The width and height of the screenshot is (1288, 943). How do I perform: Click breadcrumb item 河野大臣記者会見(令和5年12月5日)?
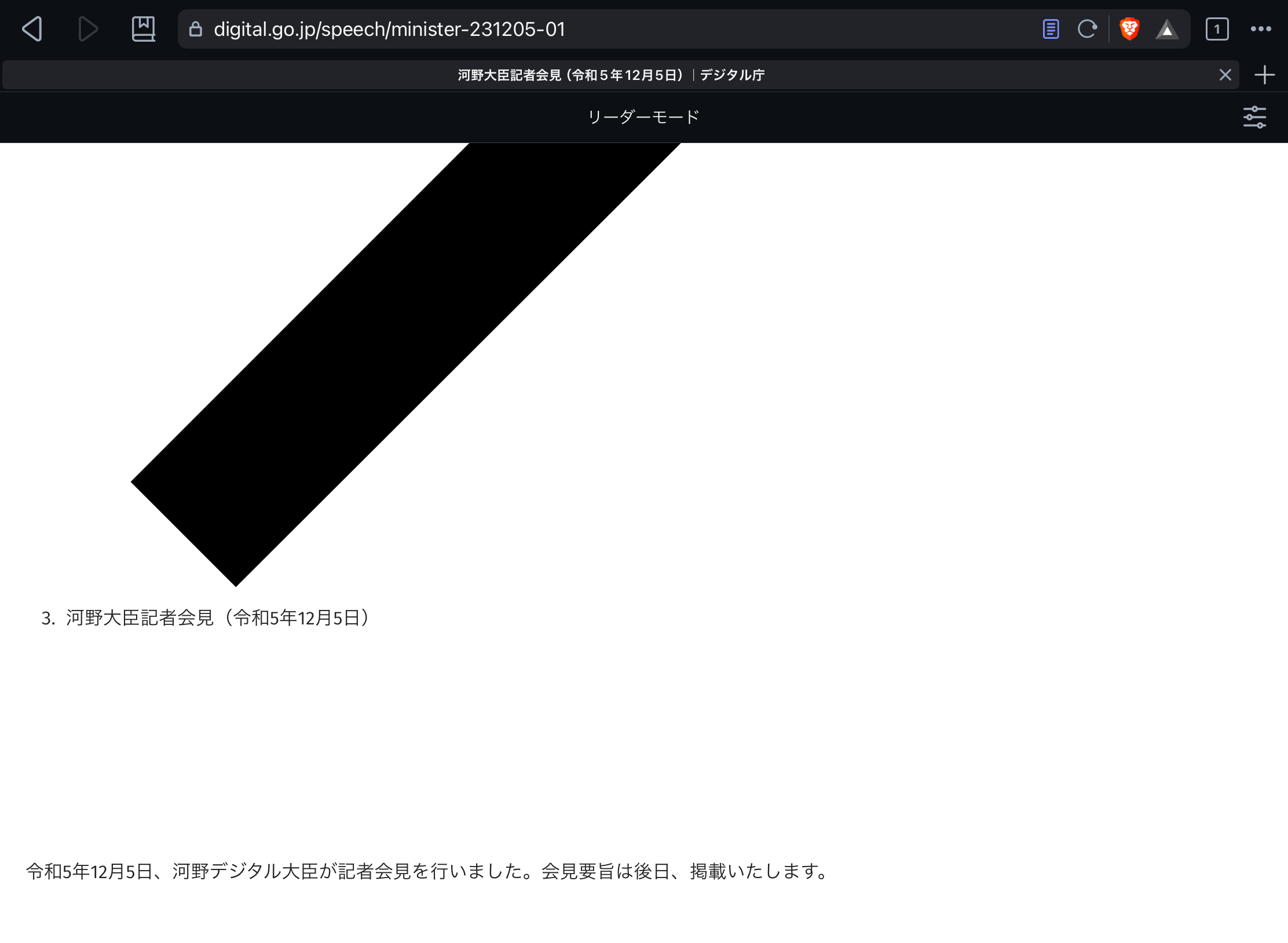pyautogui.click(x=218, y=618)
